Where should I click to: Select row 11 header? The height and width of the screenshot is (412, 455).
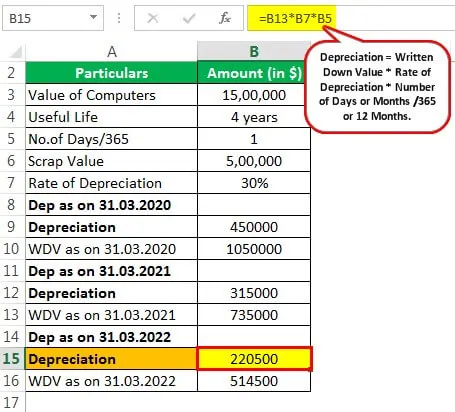pyautogui.click(x=12, y=271)
